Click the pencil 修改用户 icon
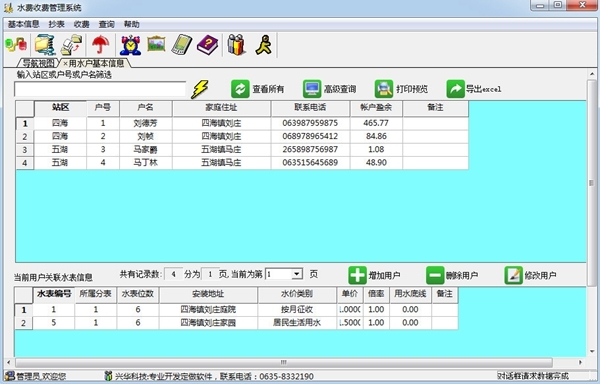 pyautogui.click(x=513, y=275)
